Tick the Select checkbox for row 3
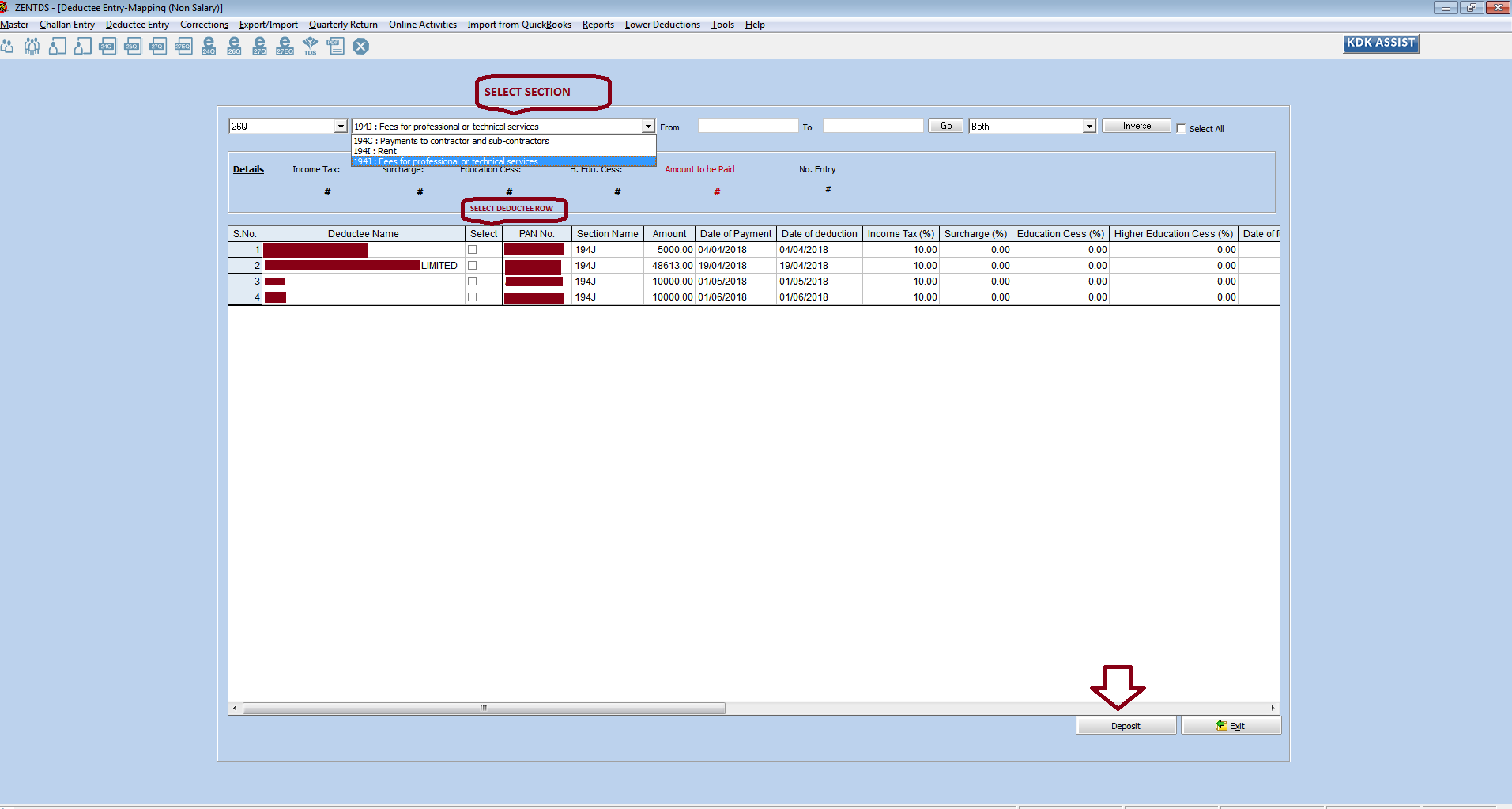 [x=473, y=282]
